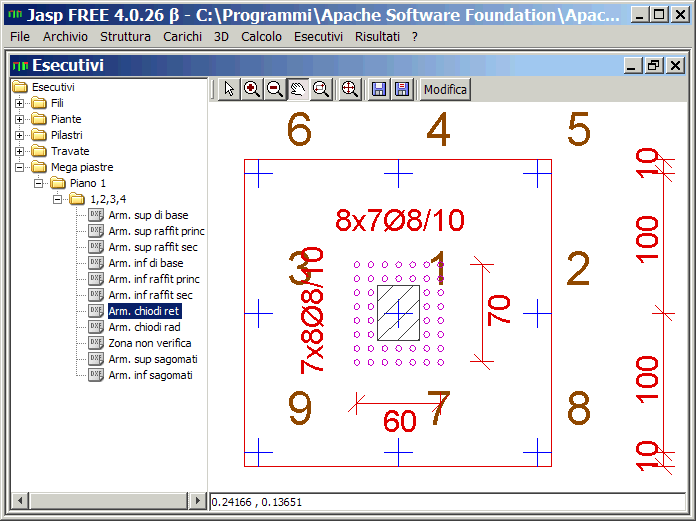Viewport: 696px width, 521px height.
Task: Expand the Travate folder
Action: coord(19,151)
